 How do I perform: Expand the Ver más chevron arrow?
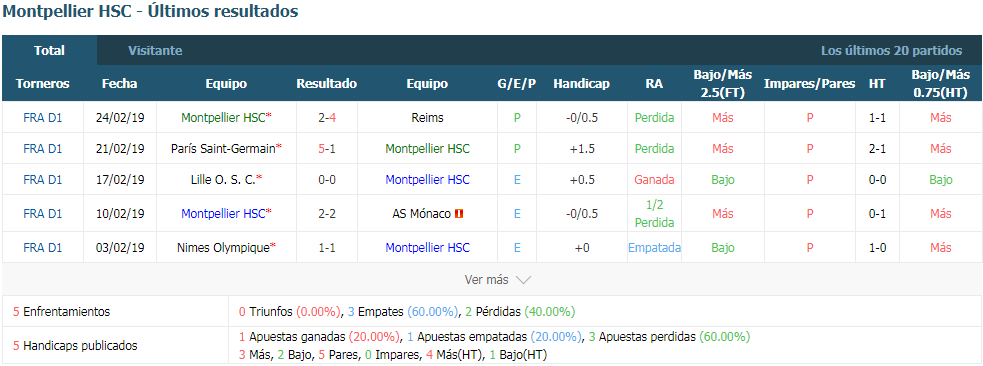(523, 280)
